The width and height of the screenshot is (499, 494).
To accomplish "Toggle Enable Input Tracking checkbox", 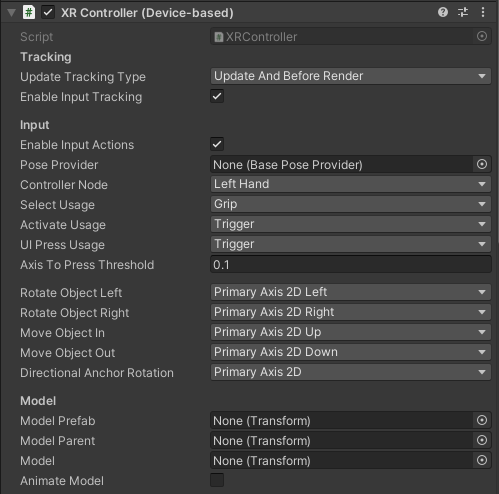I will [x=217, y=96].
